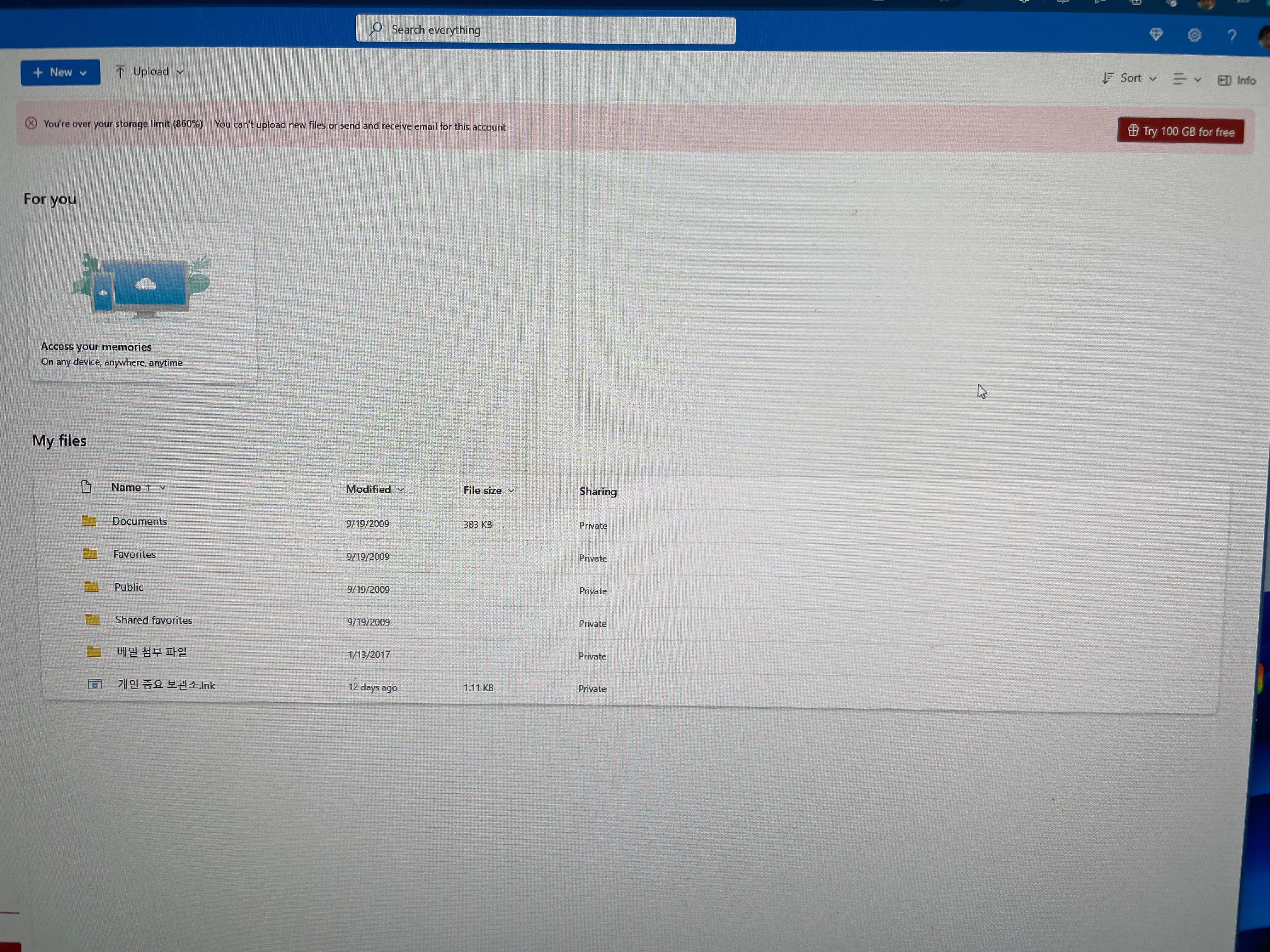Click the Documents folder icon
The image size is (1270, 952).
coord(89,520)
